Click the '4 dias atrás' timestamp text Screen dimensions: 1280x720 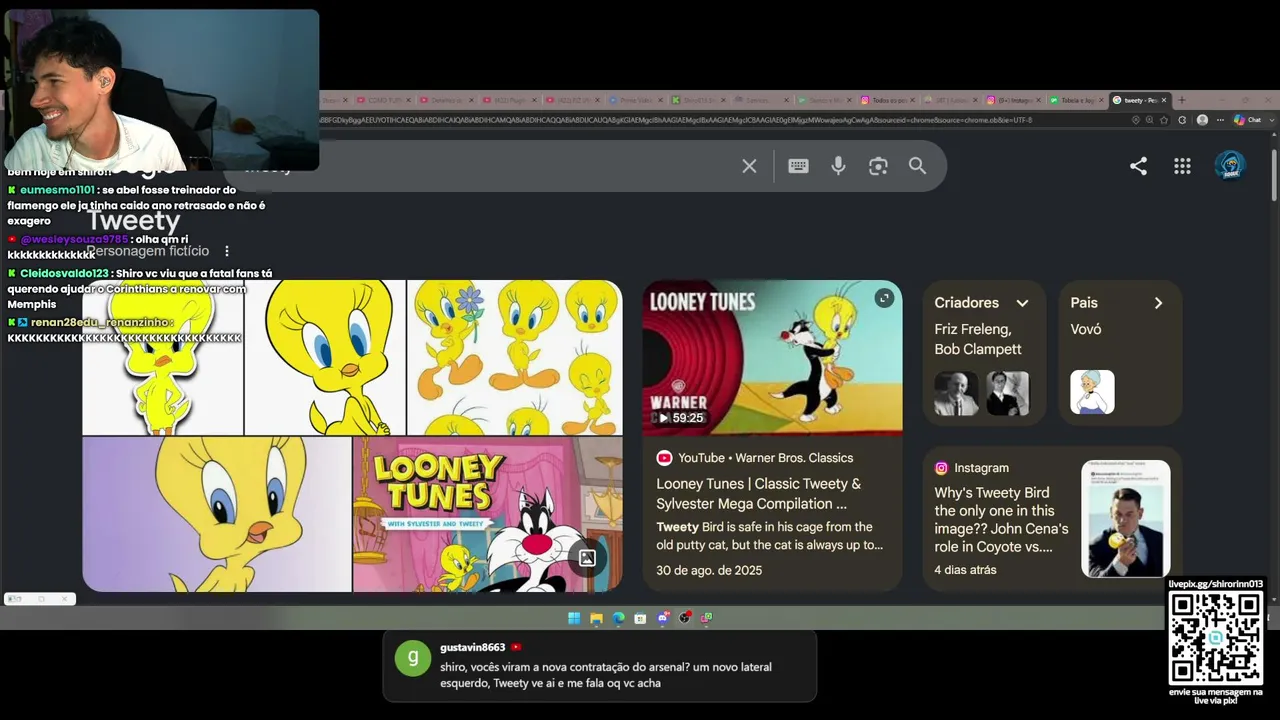[965, 570]
